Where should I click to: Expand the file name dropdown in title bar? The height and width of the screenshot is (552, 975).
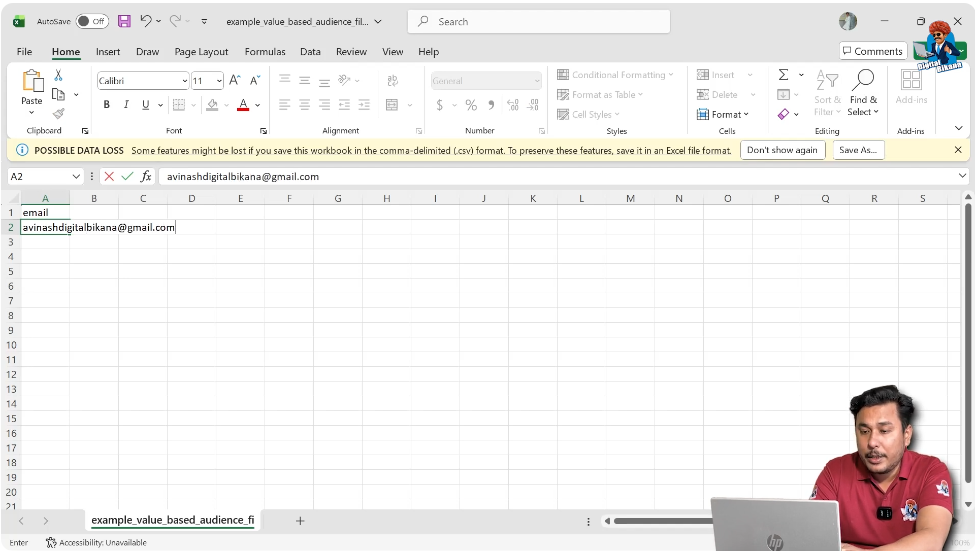point(377,21)
